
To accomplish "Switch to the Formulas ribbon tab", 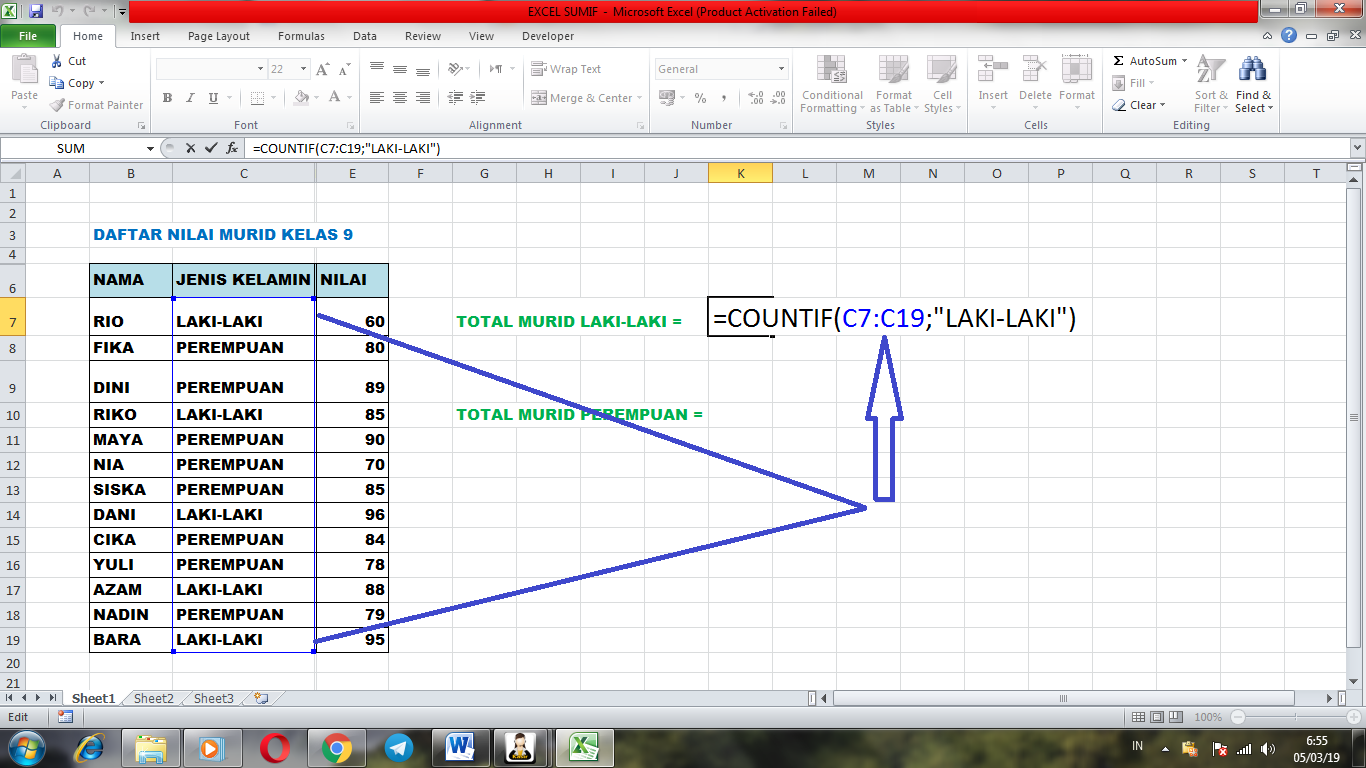I will (300, 36).
